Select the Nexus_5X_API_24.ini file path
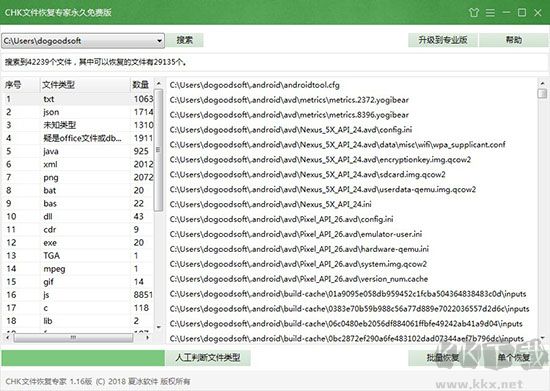 tap(270, 204)
